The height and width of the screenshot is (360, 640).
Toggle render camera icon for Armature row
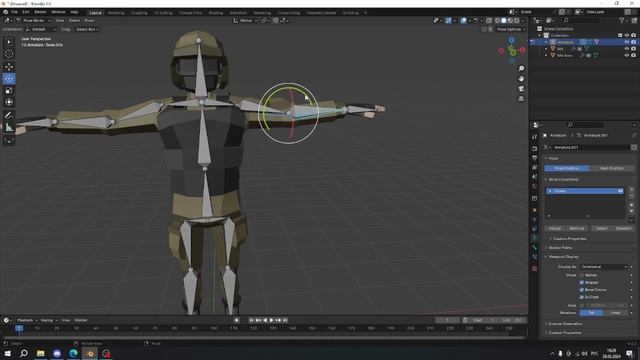pyautogui.click(x=633, y=42)
